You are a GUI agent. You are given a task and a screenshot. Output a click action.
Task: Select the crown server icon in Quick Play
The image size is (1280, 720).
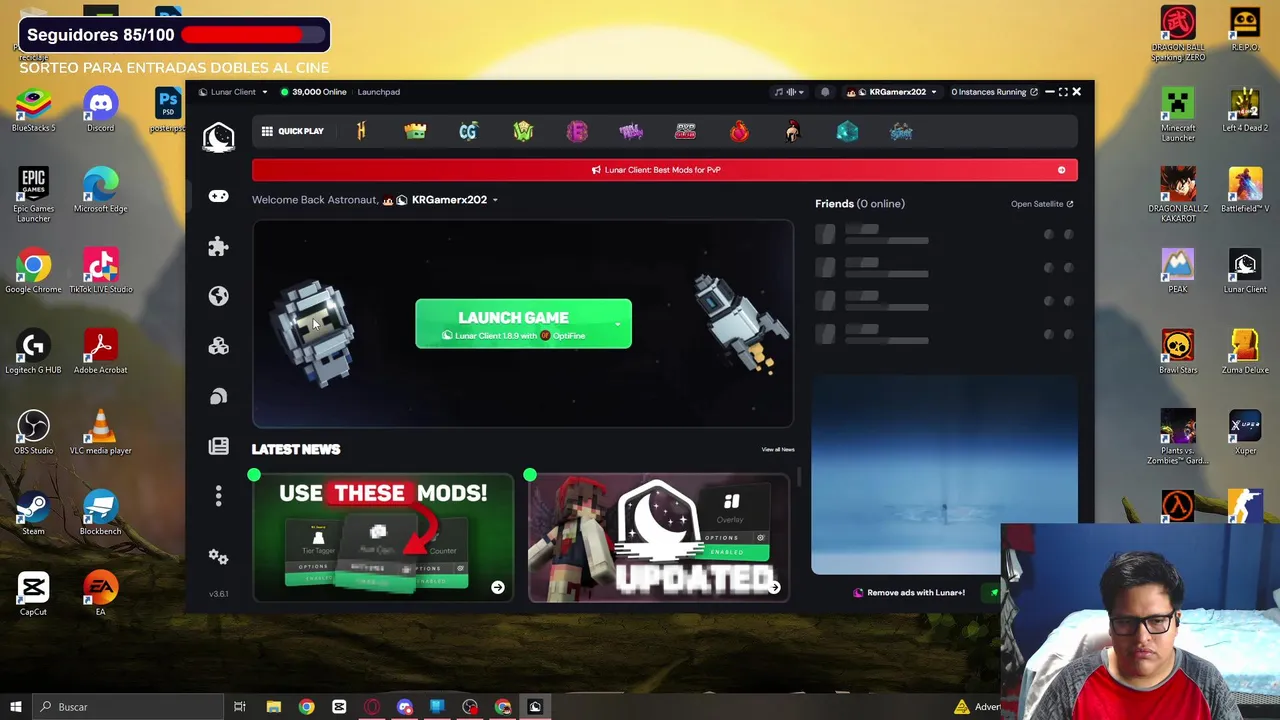tap(415, 131)
